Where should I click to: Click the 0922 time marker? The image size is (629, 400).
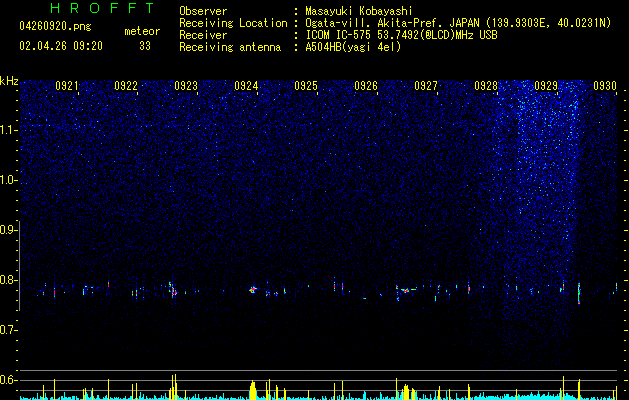click(x=126, y=86)
